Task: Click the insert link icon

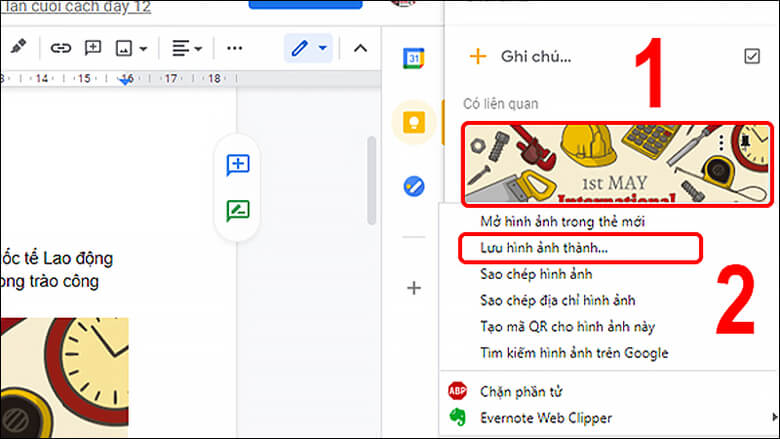Action: pos(61,48)
